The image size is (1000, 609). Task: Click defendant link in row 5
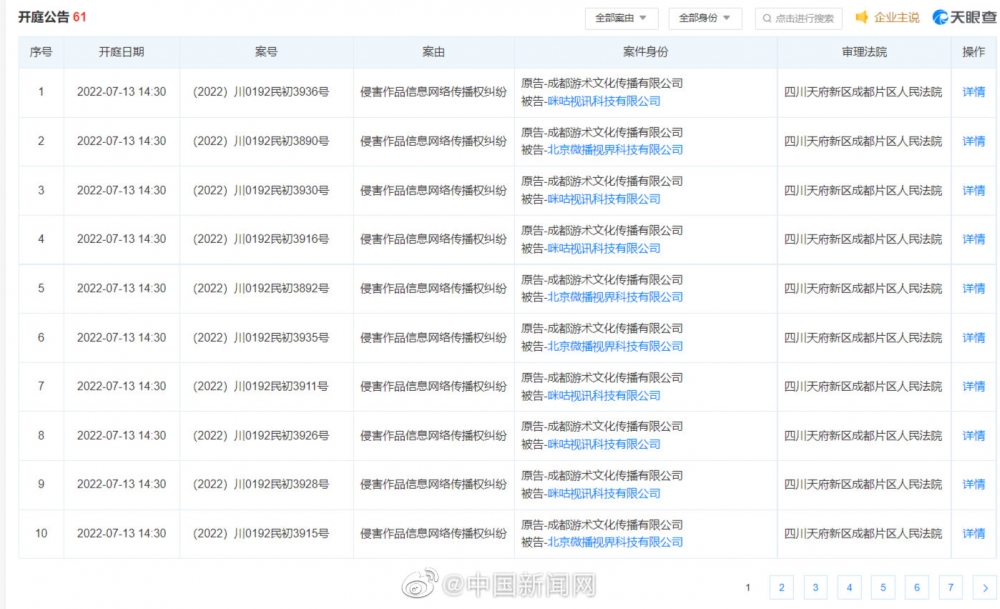614,297
